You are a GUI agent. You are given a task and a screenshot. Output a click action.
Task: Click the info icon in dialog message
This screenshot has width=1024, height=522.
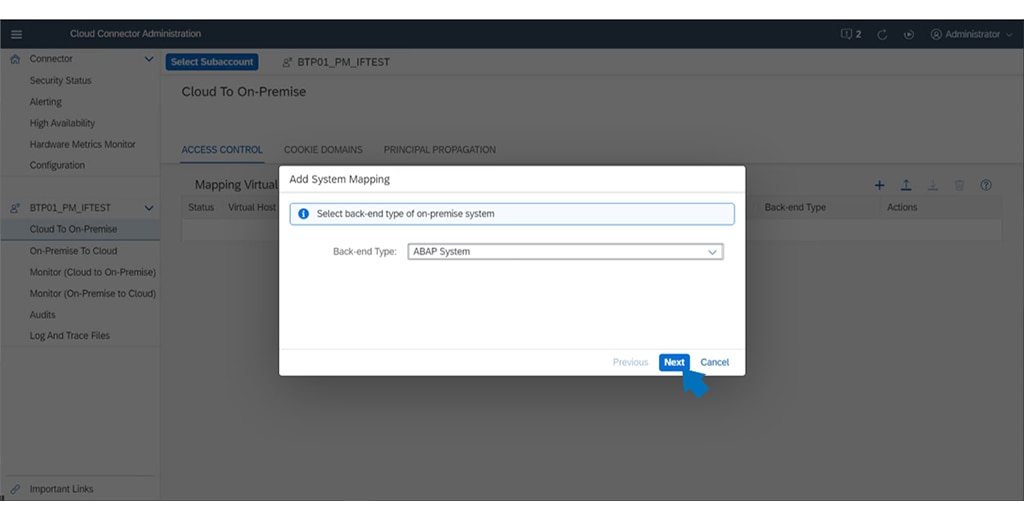pyautogui.click(x=303, y=214)
